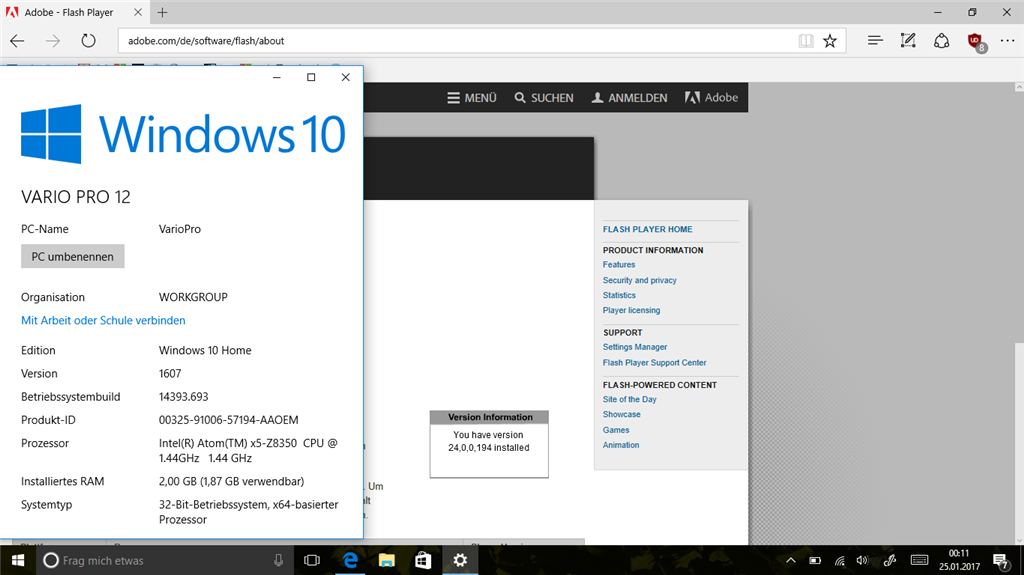Open the Animation link
Image resolution: width=1024 pixels, height=575 pixels.
620,445
